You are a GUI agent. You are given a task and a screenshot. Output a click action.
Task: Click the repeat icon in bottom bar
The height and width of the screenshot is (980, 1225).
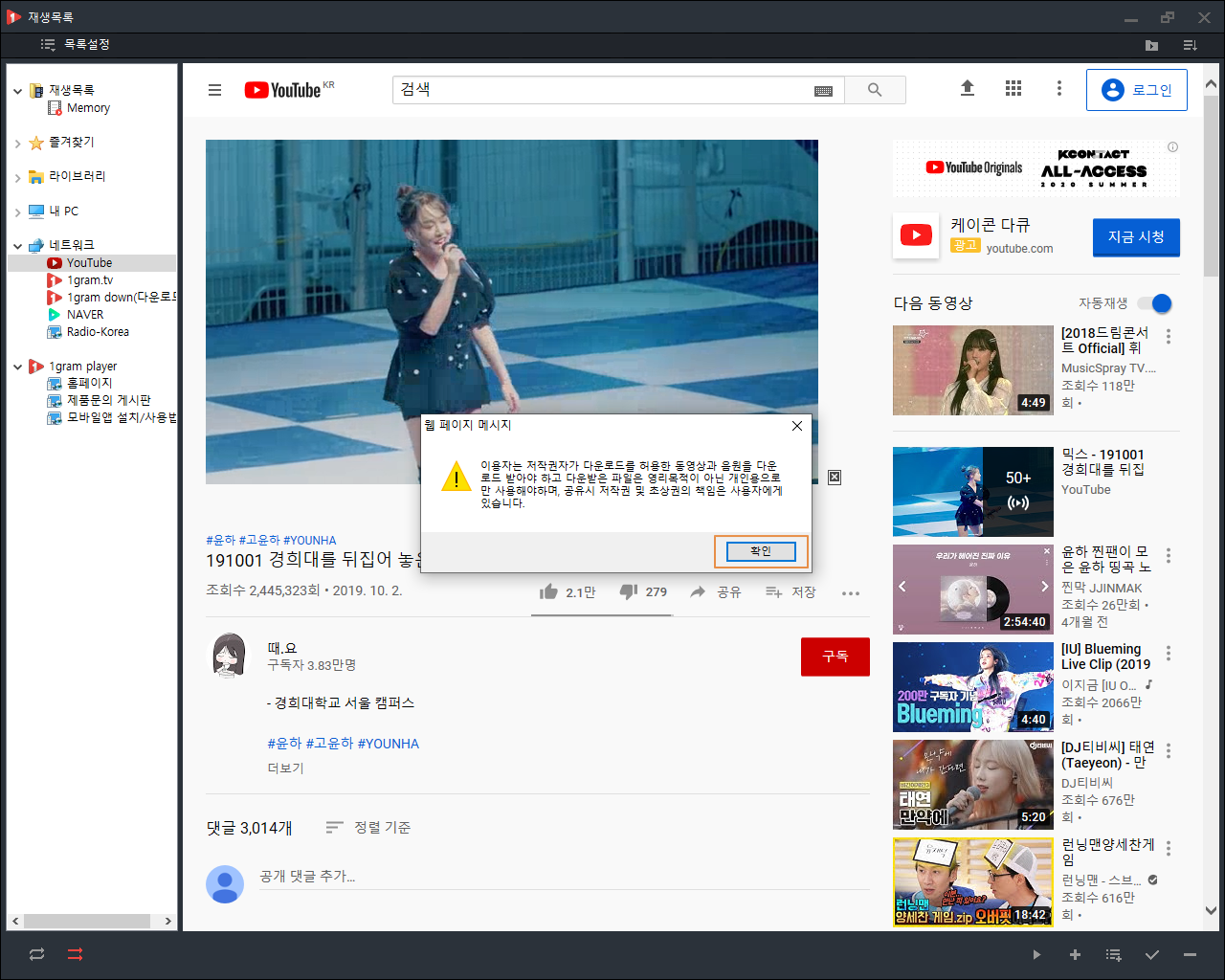(36, 954)
